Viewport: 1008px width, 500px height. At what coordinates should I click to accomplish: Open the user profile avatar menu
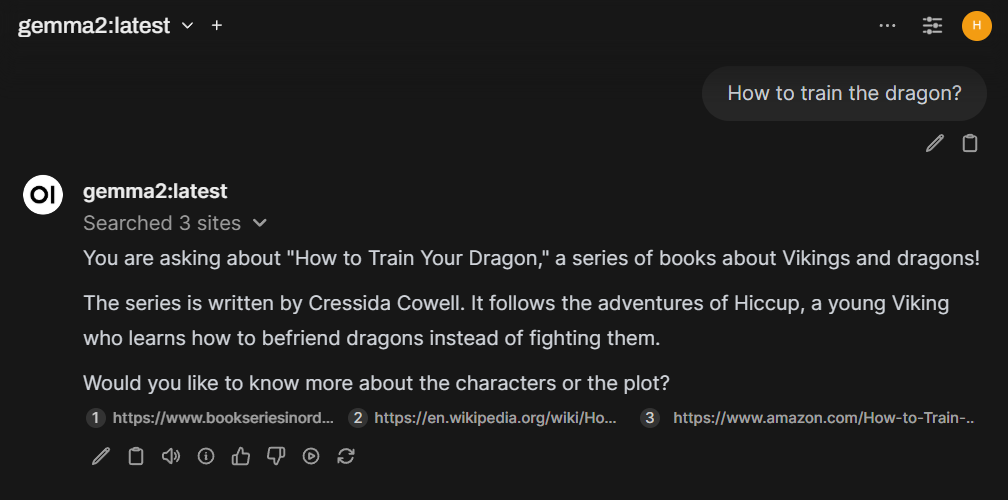click(977, 25)
